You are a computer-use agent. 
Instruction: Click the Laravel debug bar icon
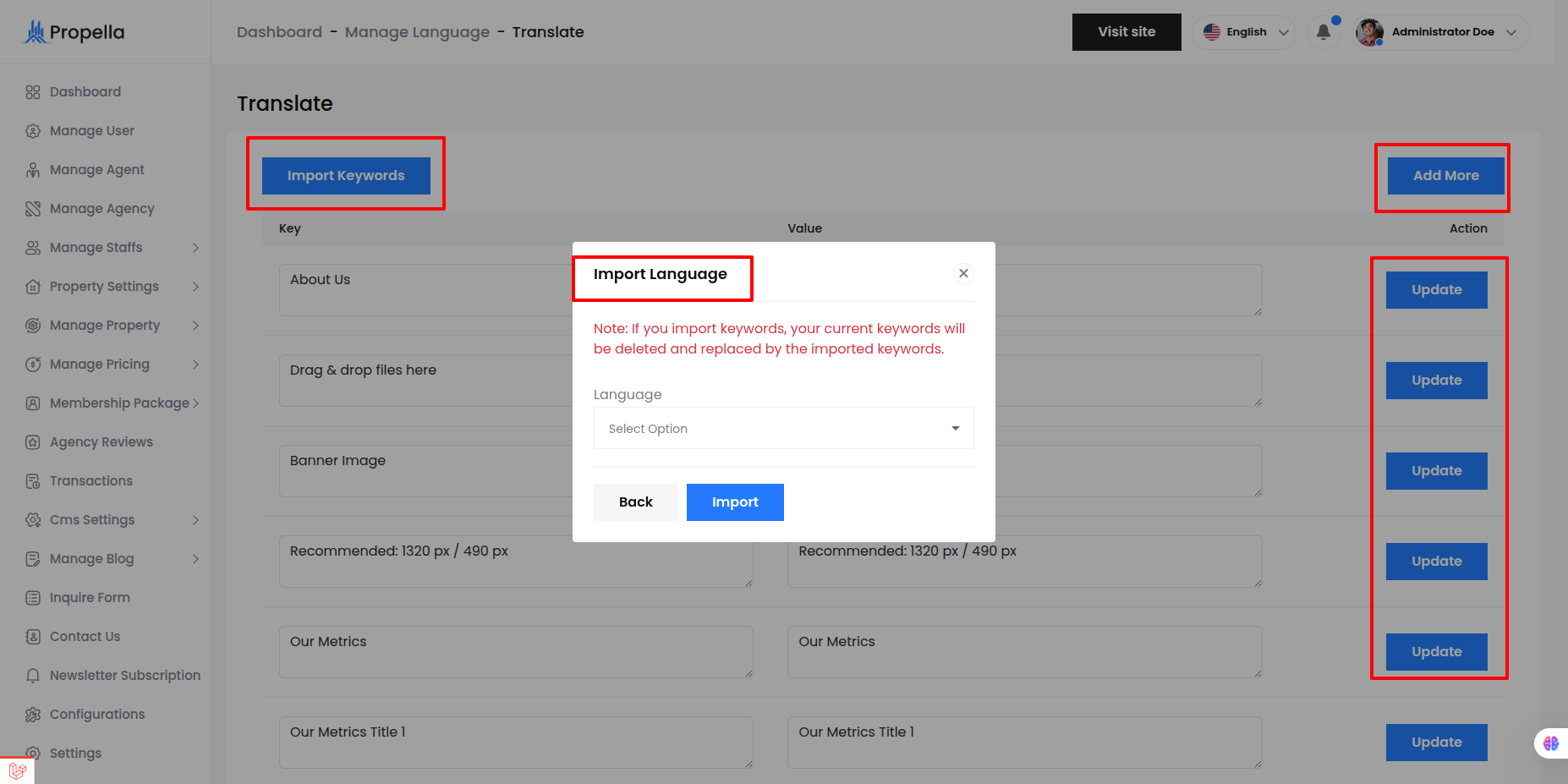click(17, 770)
